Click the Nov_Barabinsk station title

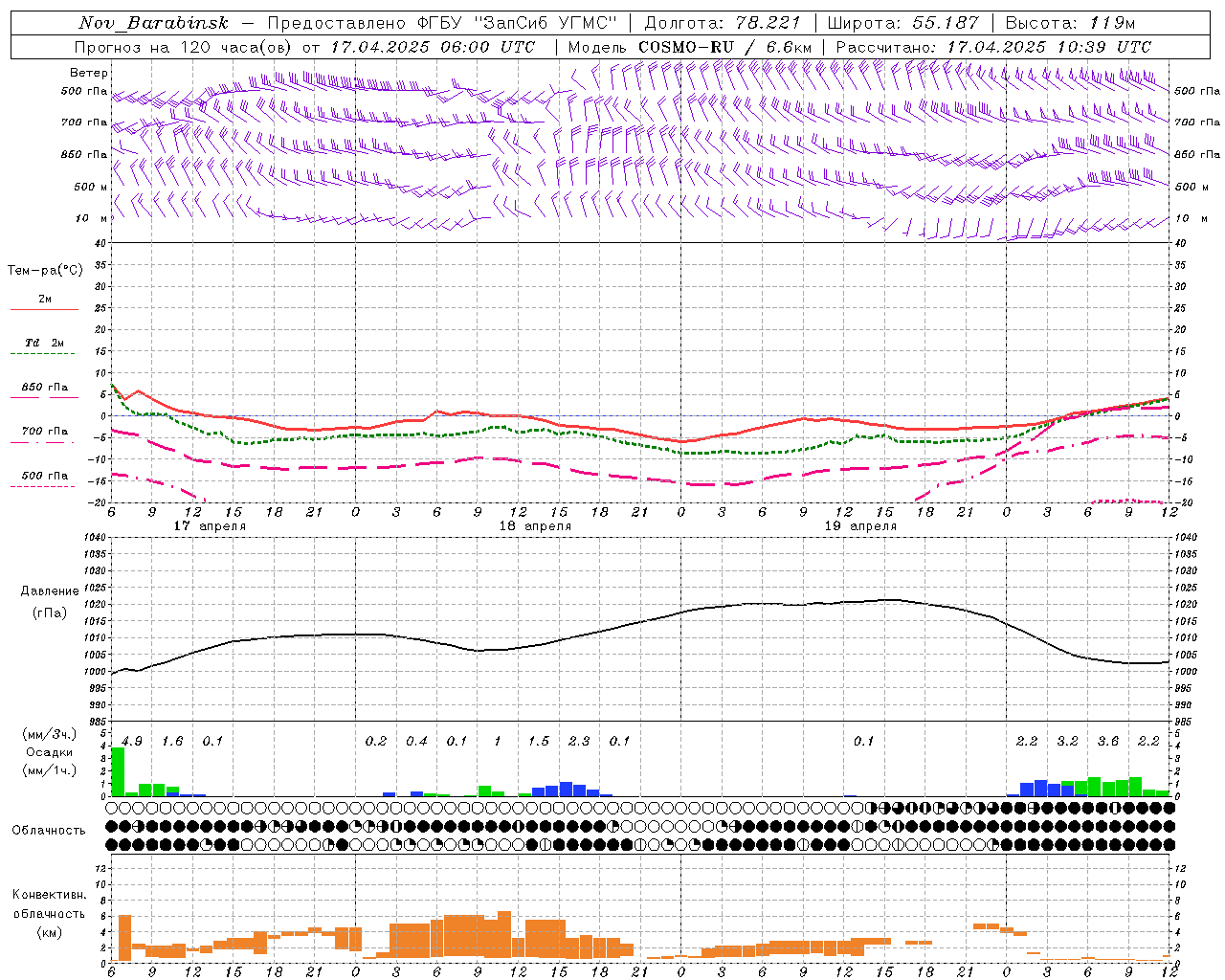click(154, 23)
